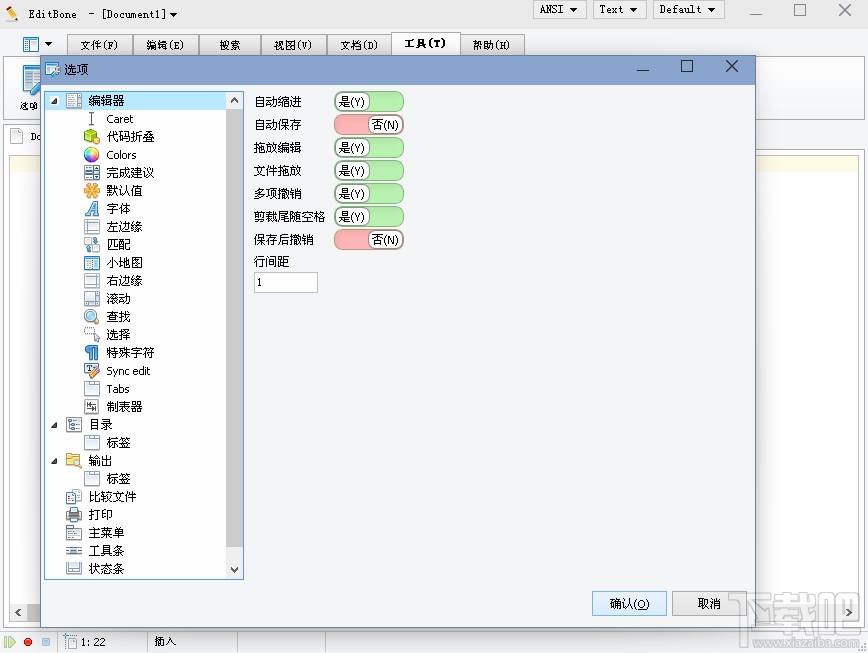This screenshot has width=868, height=653.
Task: Click the 行间距 input field
Action: point(286,282)
